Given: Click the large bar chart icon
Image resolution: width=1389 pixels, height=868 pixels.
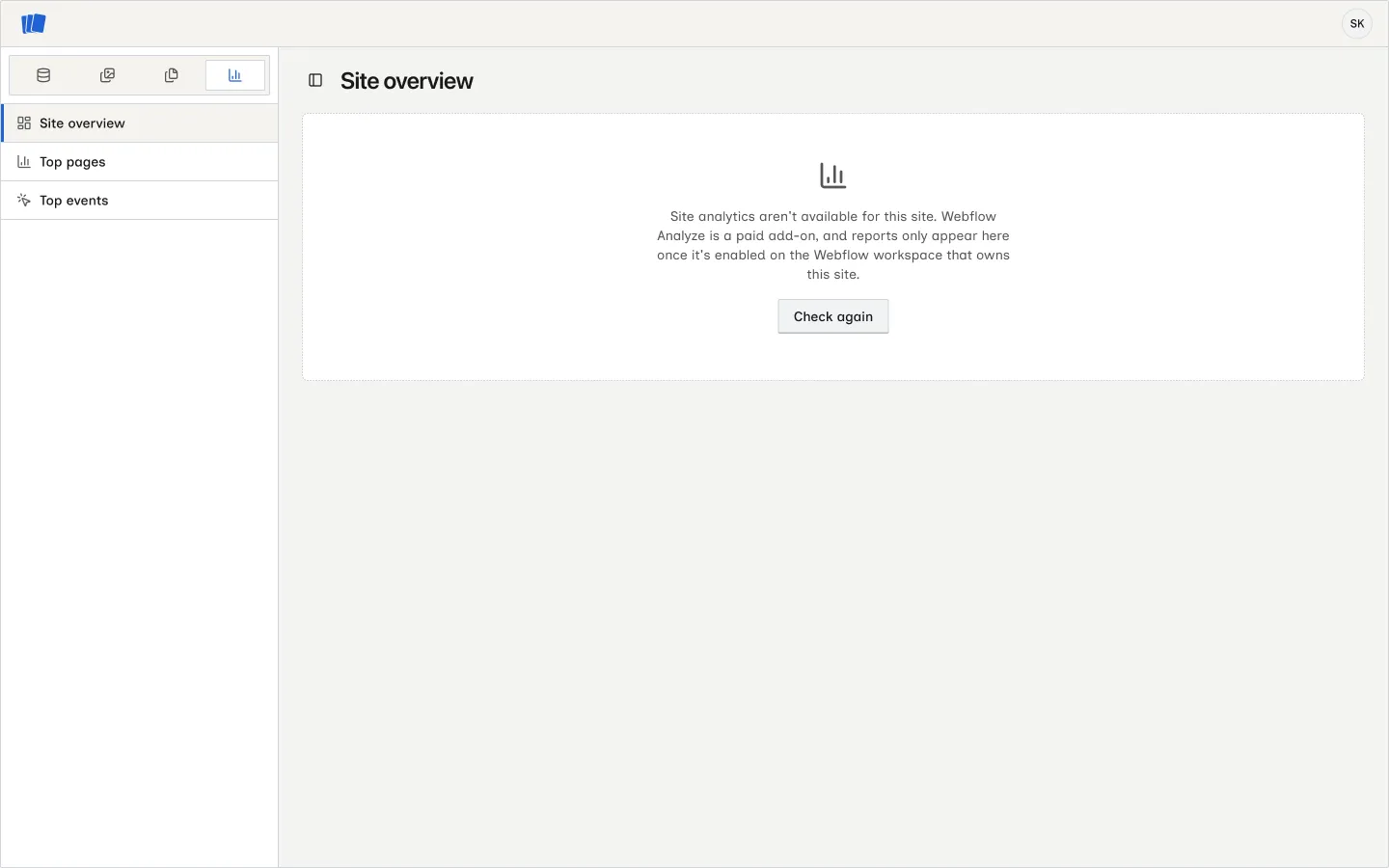Looking at the screenshot, I should 833,176.
